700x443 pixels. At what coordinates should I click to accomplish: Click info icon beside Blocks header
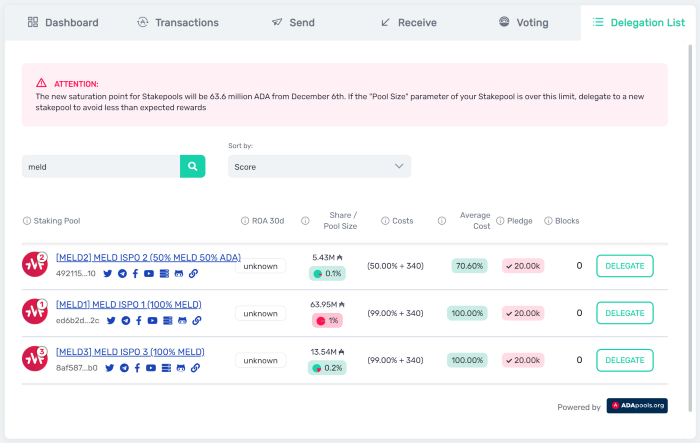(x=548, y=221)
